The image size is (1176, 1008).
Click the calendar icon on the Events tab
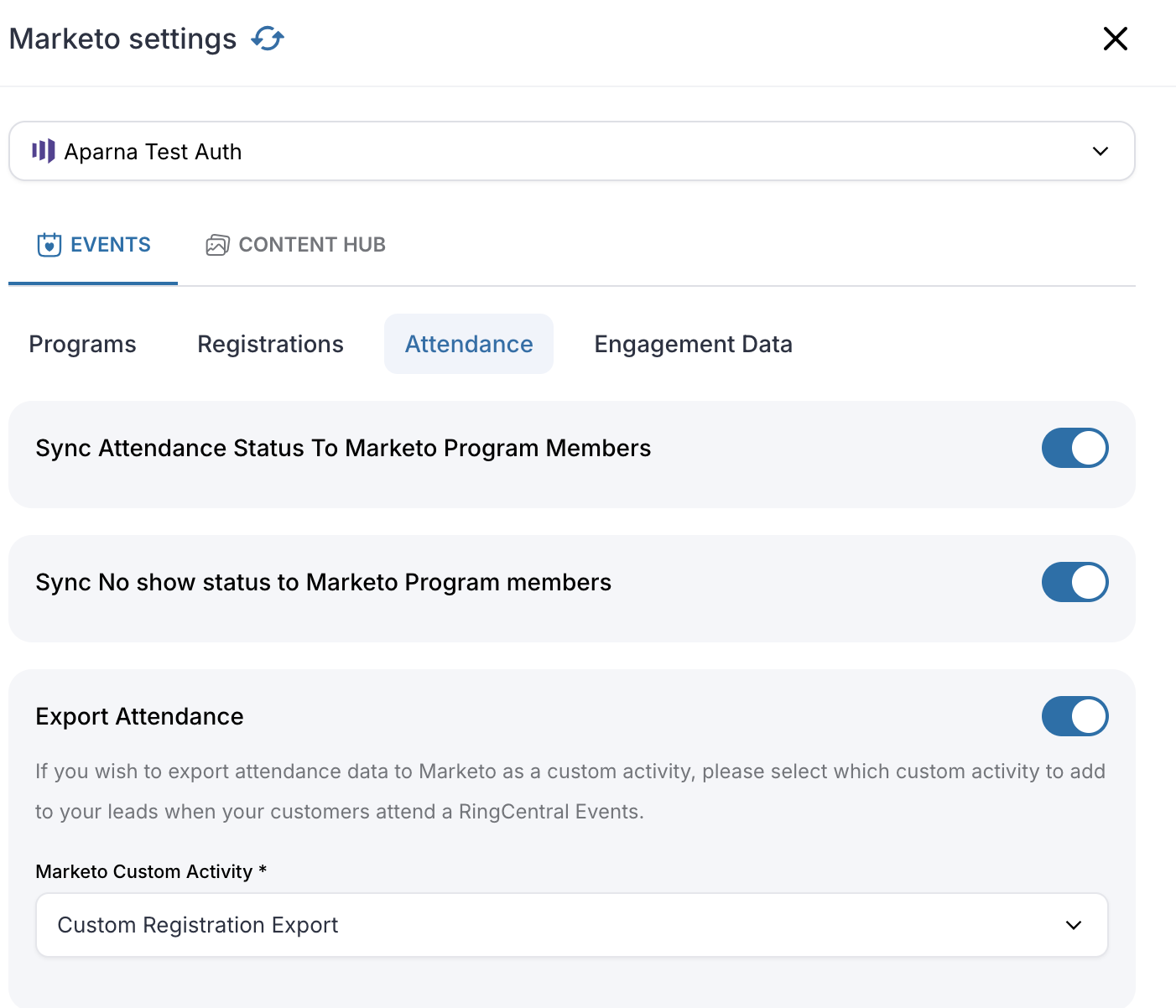49,245
